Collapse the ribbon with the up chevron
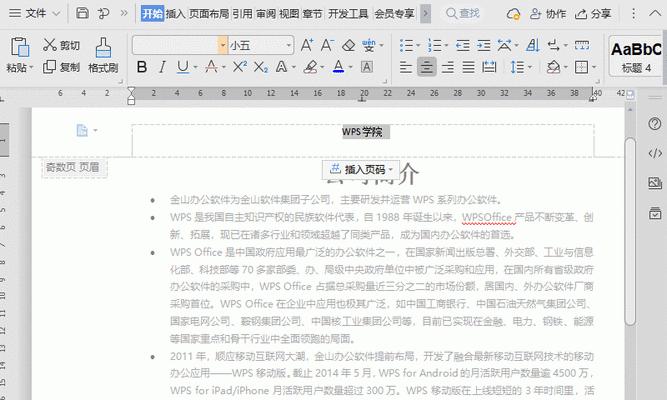The height and width of the screenshot is (400, 667). pos(655,14)
